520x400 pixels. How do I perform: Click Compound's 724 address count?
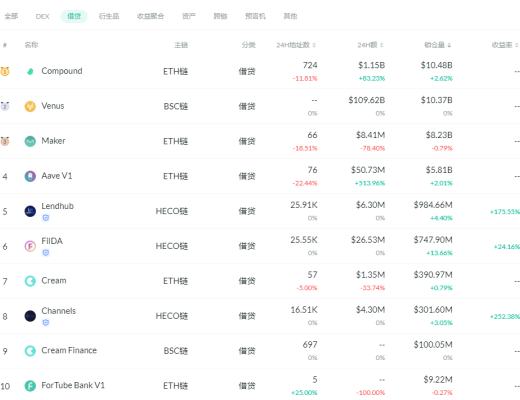pos(310,65)
